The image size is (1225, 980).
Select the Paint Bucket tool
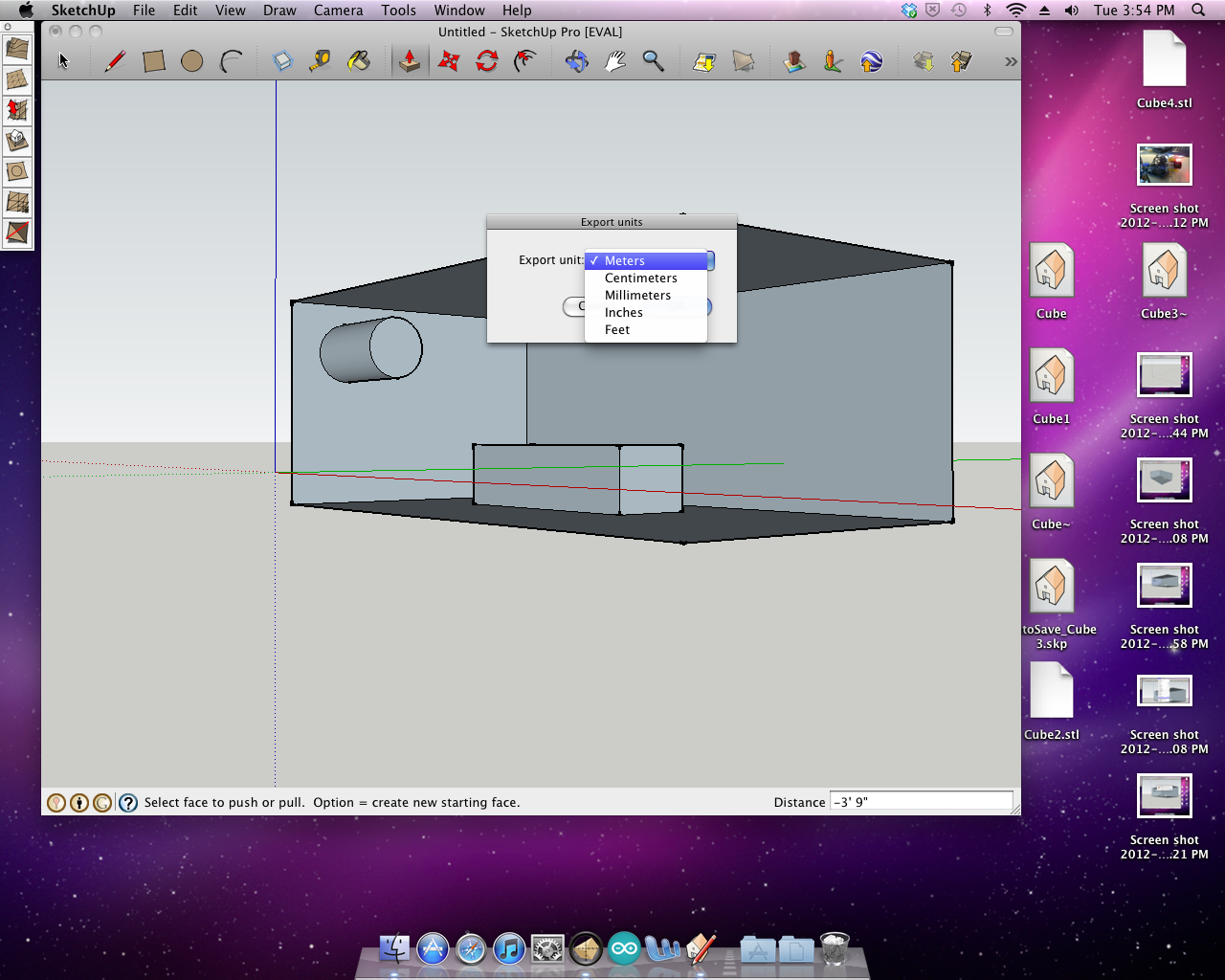tap(359, 60)
